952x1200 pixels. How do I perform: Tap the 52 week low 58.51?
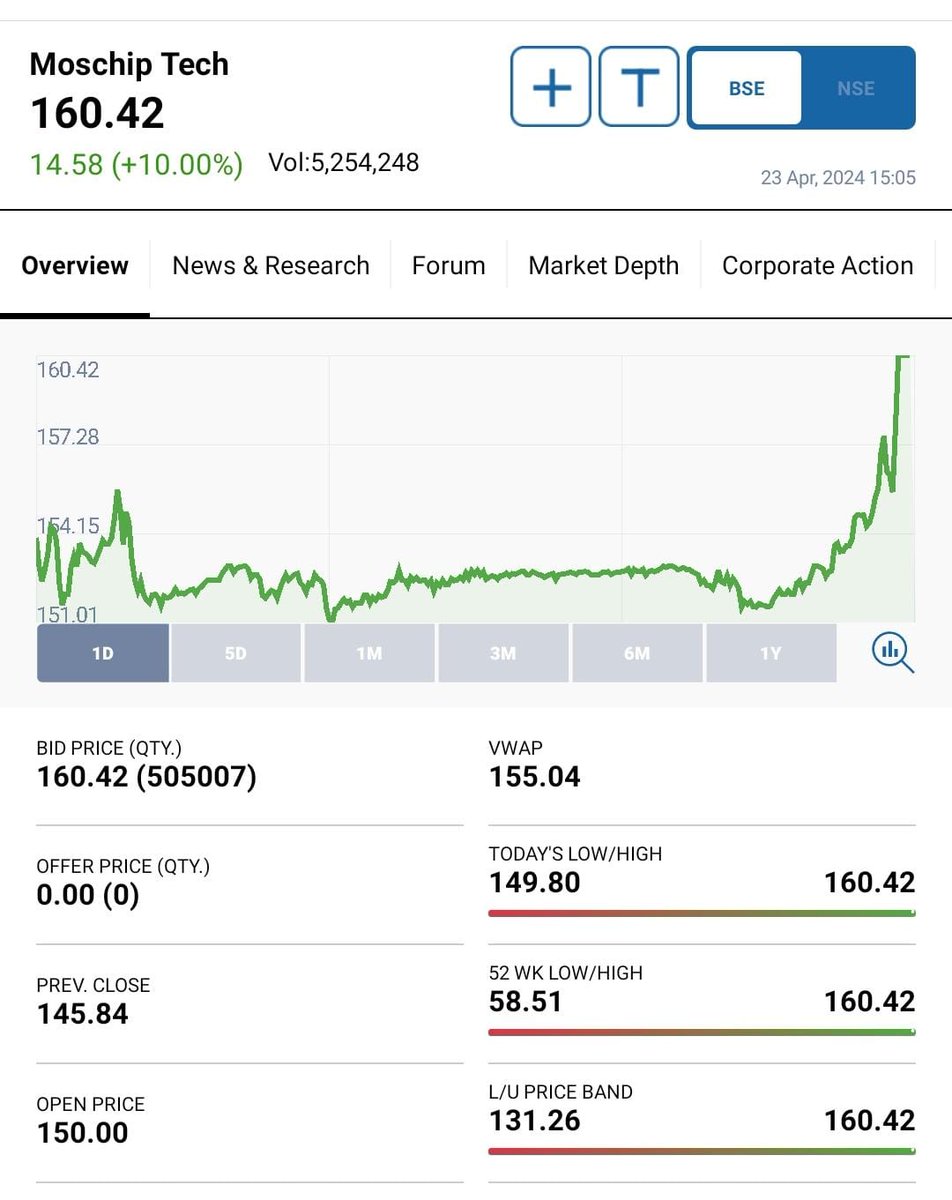click(x=525, y=1001)
